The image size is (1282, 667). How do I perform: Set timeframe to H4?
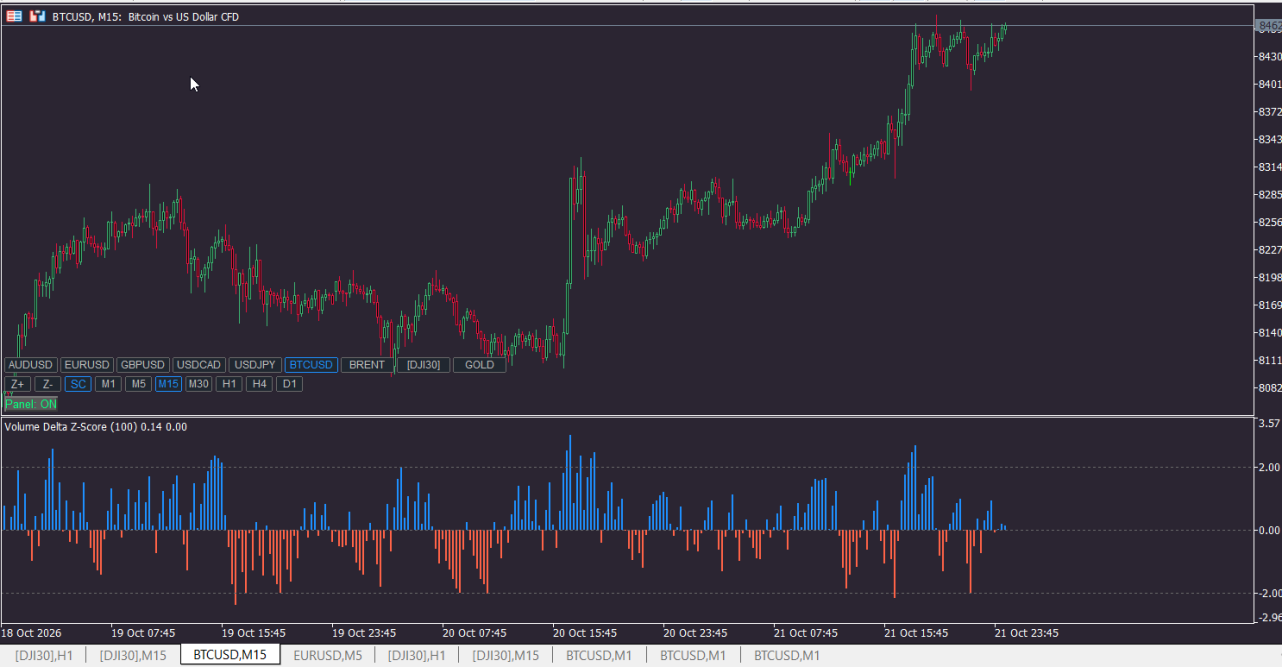coord(260,384)
